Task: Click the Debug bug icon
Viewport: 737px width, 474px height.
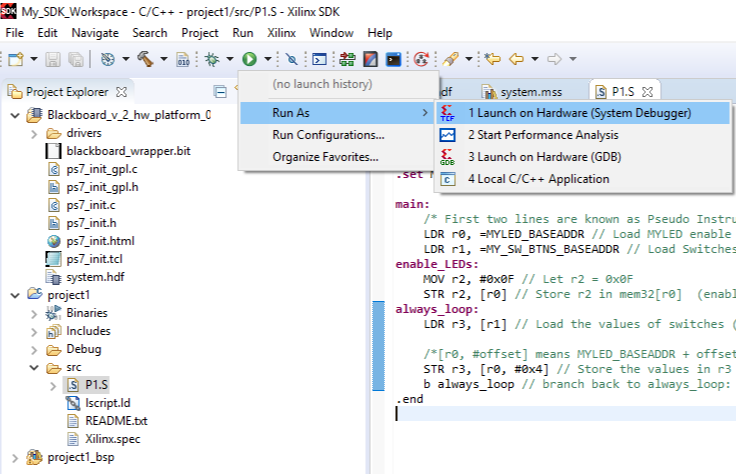Action: [x=212, y=59]
